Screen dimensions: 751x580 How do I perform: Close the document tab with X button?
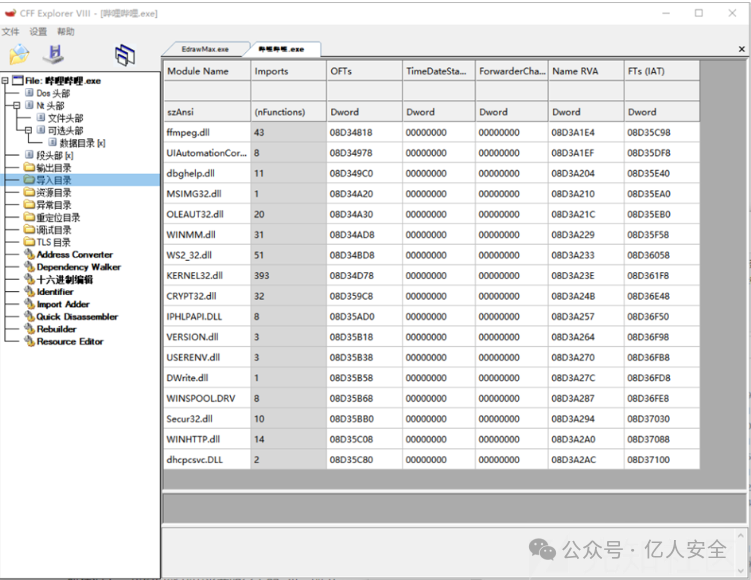click(741, 49)
